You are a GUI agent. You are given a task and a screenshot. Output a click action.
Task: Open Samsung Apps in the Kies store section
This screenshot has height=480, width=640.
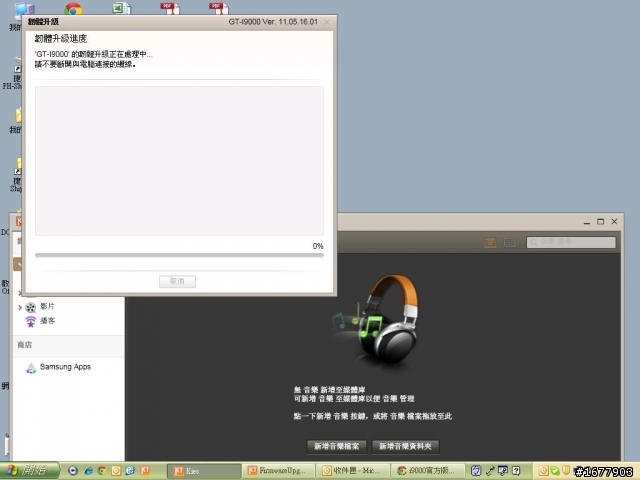[65, 367]
